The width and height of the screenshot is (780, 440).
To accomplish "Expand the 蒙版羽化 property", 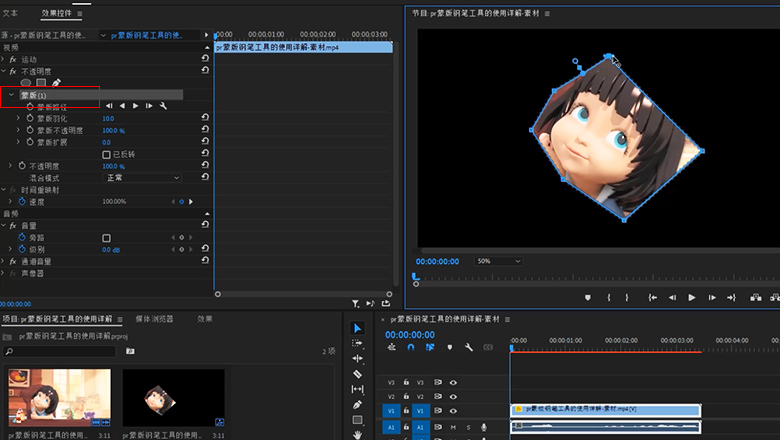I will coord(18,118).
